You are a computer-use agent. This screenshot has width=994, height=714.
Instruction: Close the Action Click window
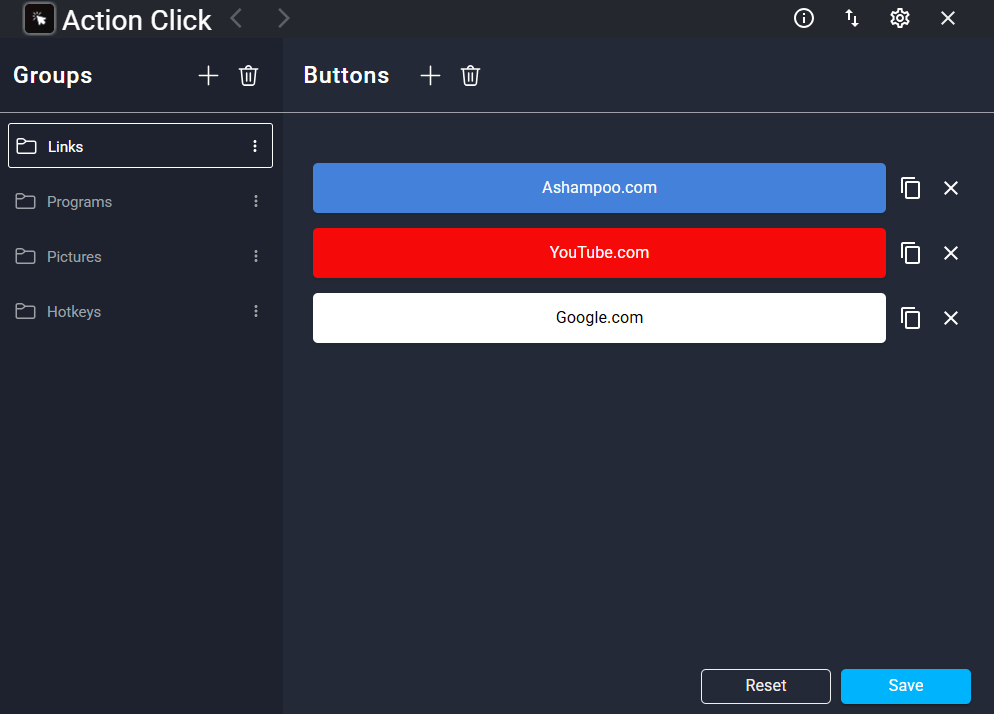948,18
